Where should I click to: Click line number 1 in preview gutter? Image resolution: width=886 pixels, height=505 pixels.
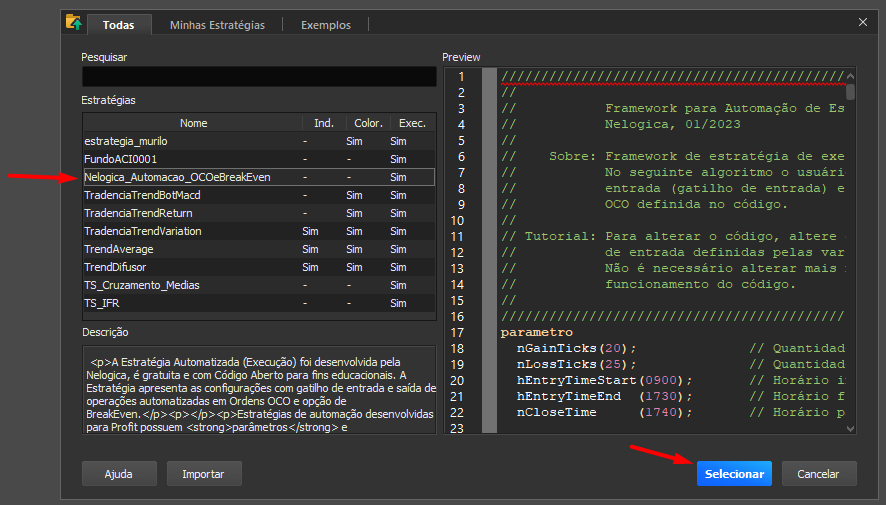[461, 76]
